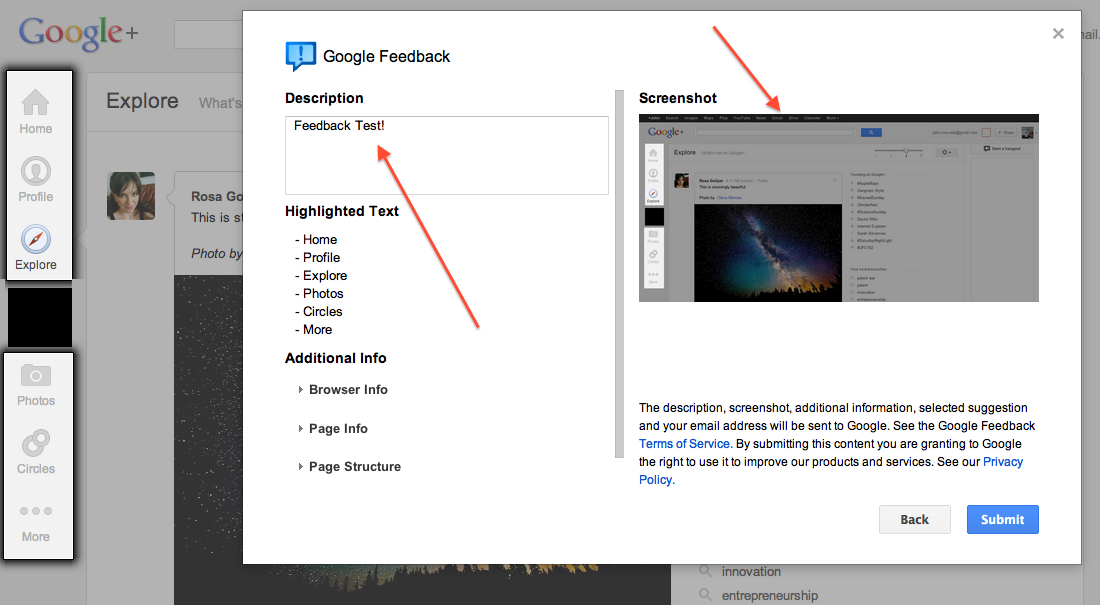This screenshot has width=1100, height=605.
Task: Click the Google Feedback speech bubble icon
Action: [x=300, y=56]
